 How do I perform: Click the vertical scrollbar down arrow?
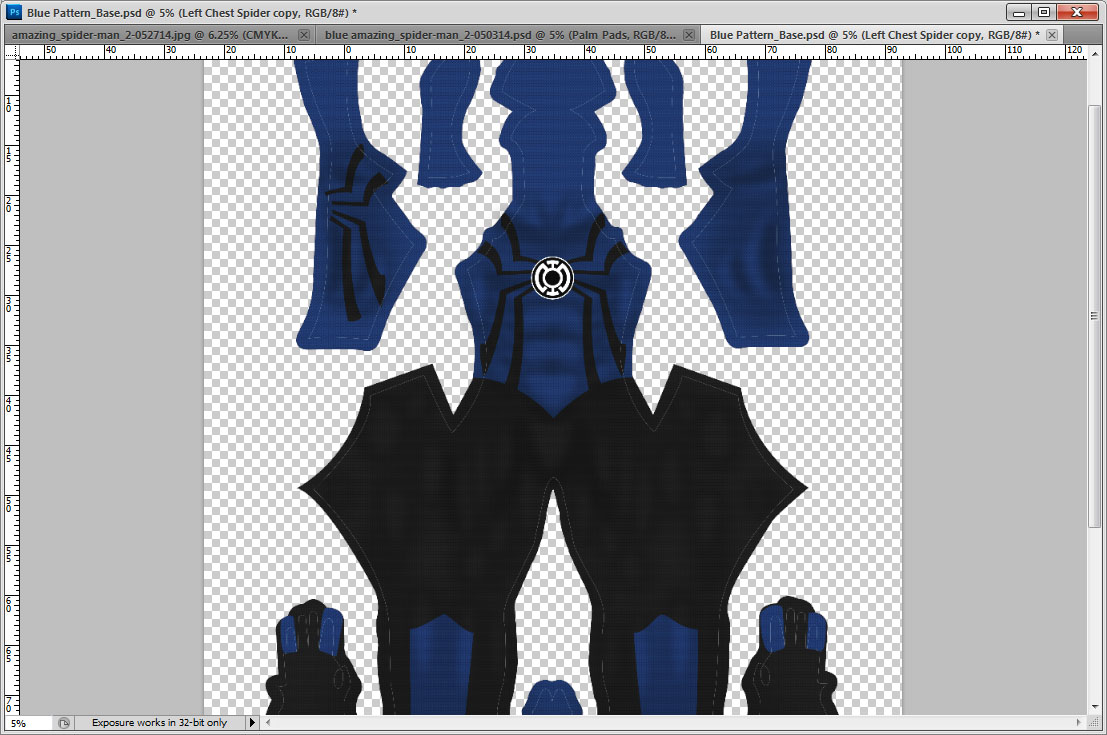tap(1094, 707)
